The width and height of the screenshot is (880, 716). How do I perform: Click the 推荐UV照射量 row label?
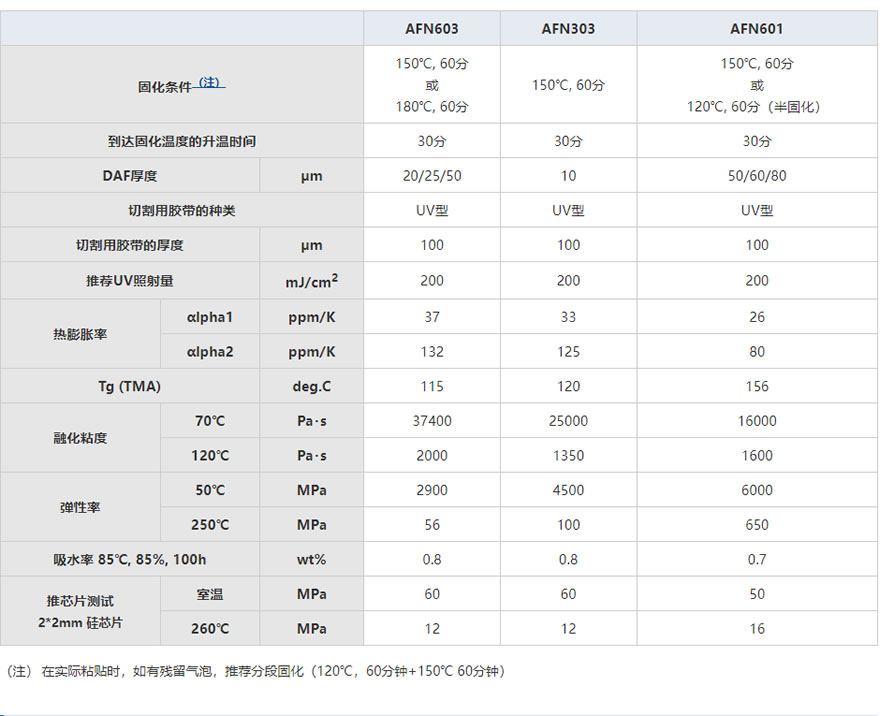(x=130, y=281)
